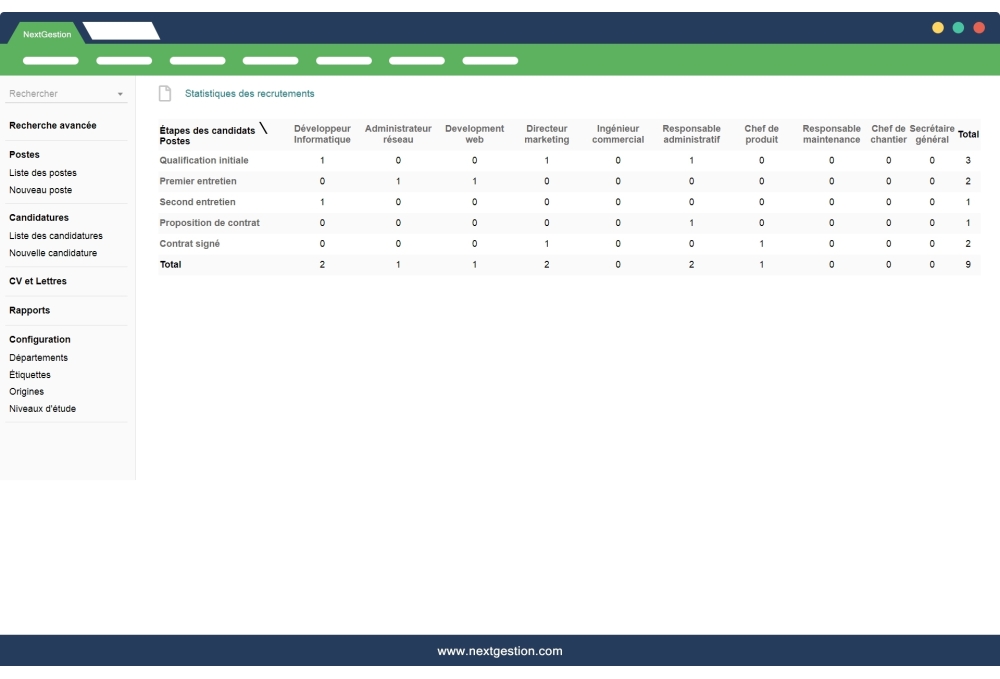Open the Rechercher dropdown arrow
This screenshot has height=679, width=1000.
[122, 92]
